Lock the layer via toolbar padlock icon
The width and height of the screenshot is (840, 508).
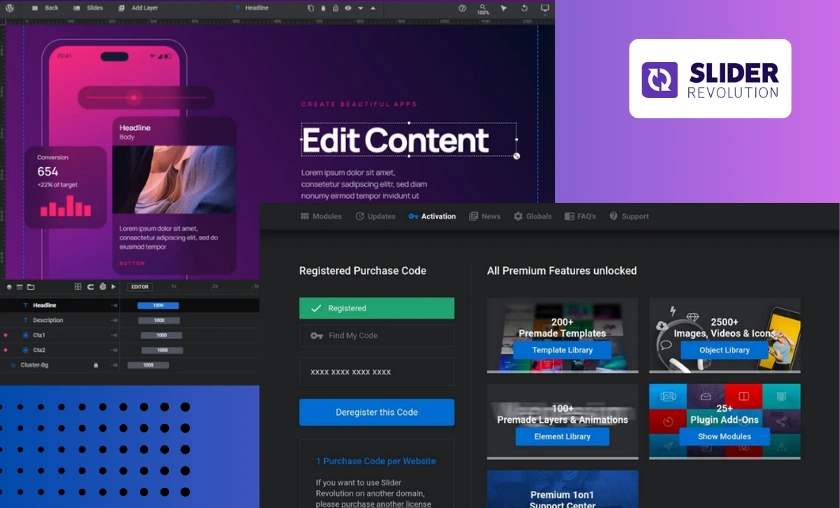[335, 8]
